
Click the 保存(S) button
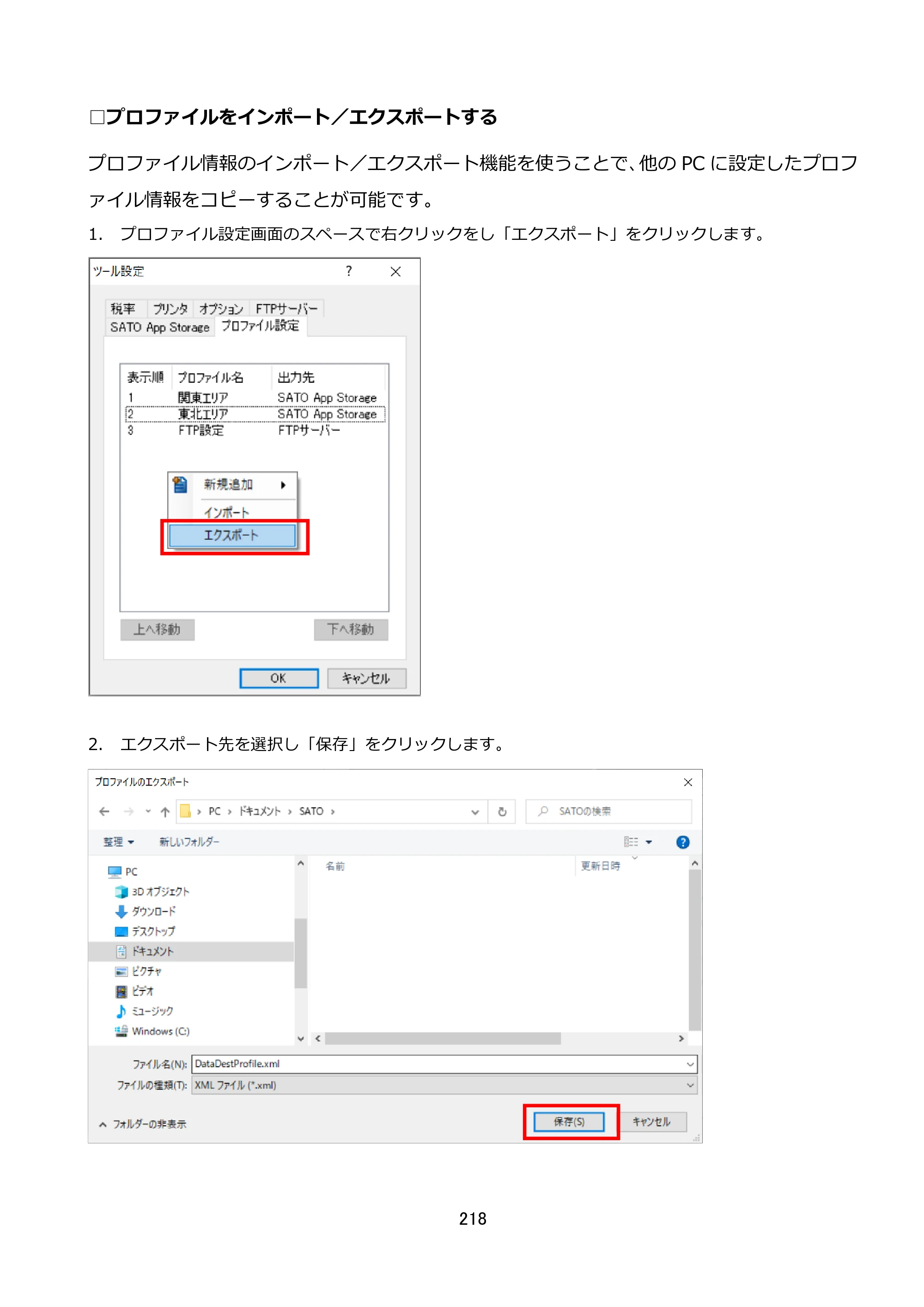(x=569, y=1122)
